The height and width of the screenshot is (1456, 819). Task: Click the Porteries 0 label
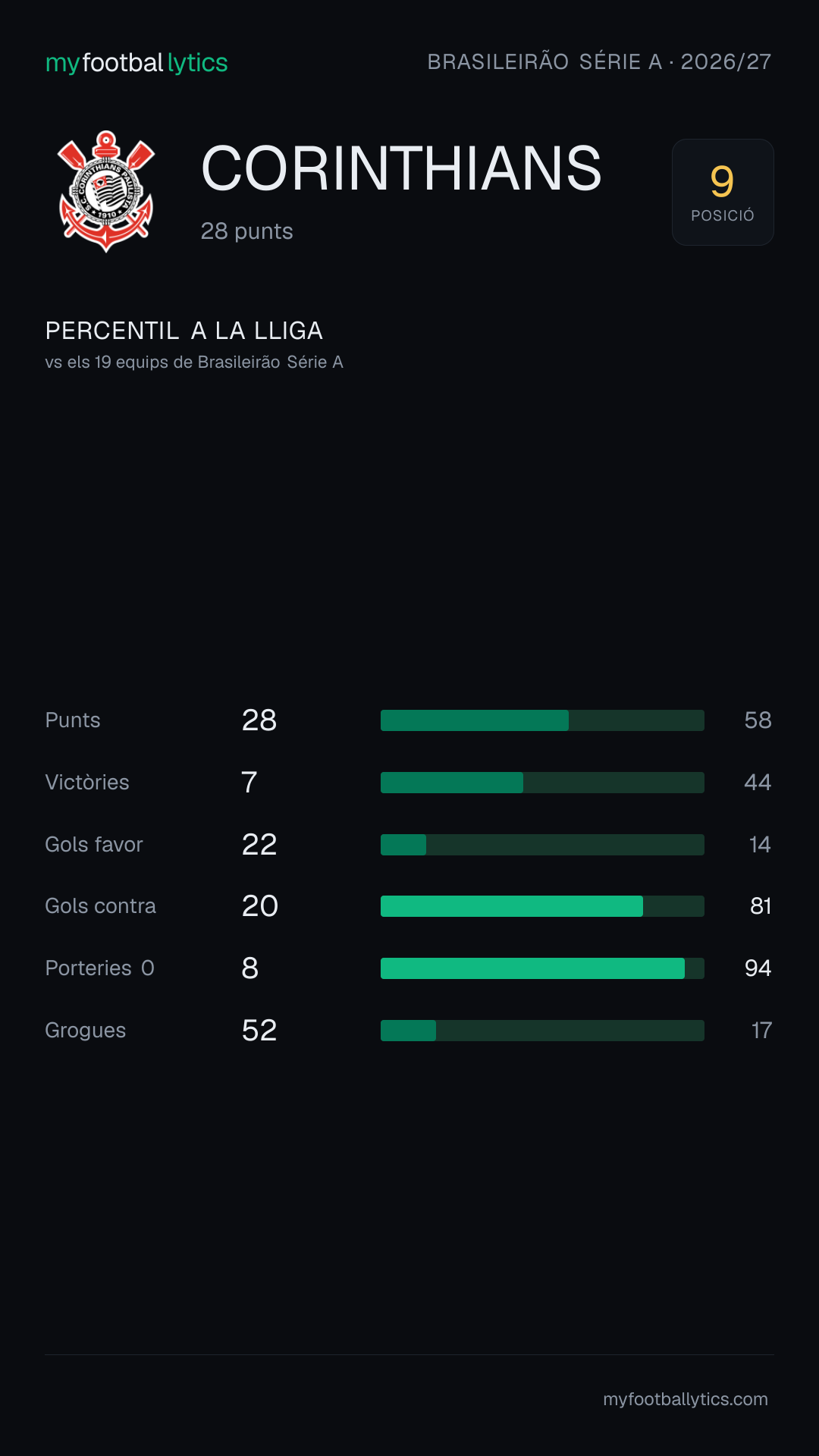pyautogui.click(x=100, y=968)
